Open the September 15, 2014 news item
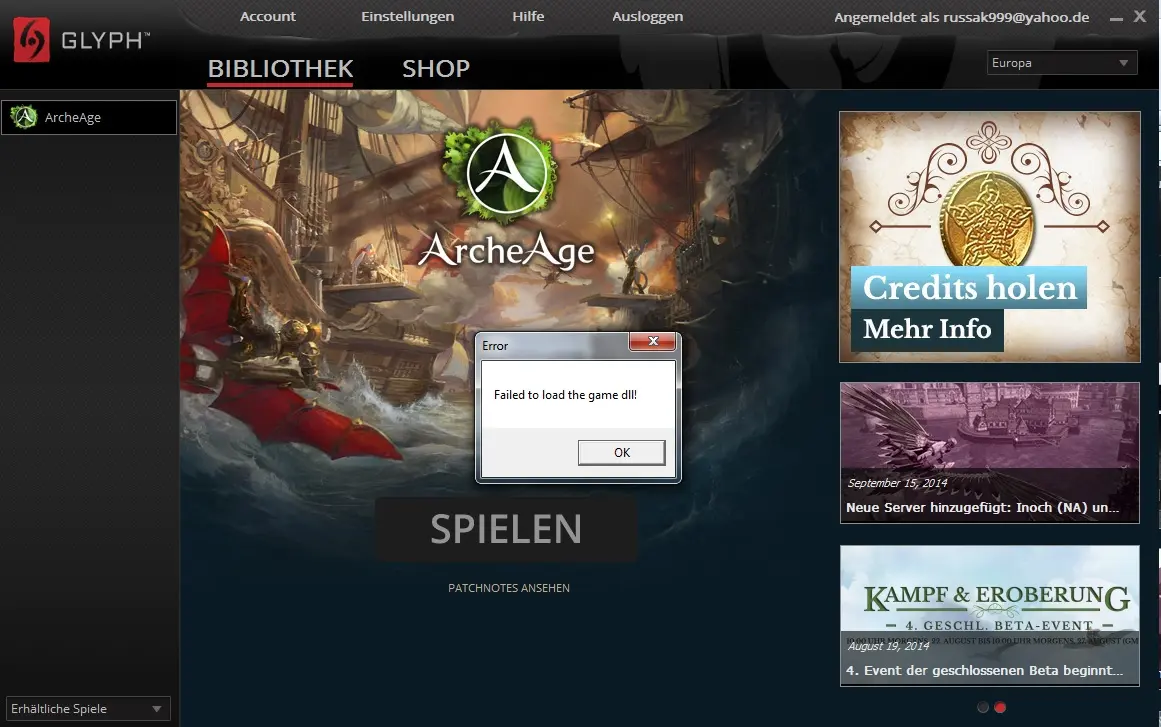Viewport: 1161px width, 727px height. click(989, 453)
